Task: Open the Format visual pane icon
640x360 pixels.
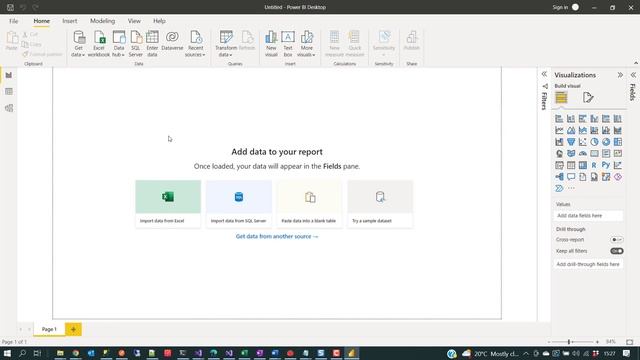Action: [x=588, y=97]
